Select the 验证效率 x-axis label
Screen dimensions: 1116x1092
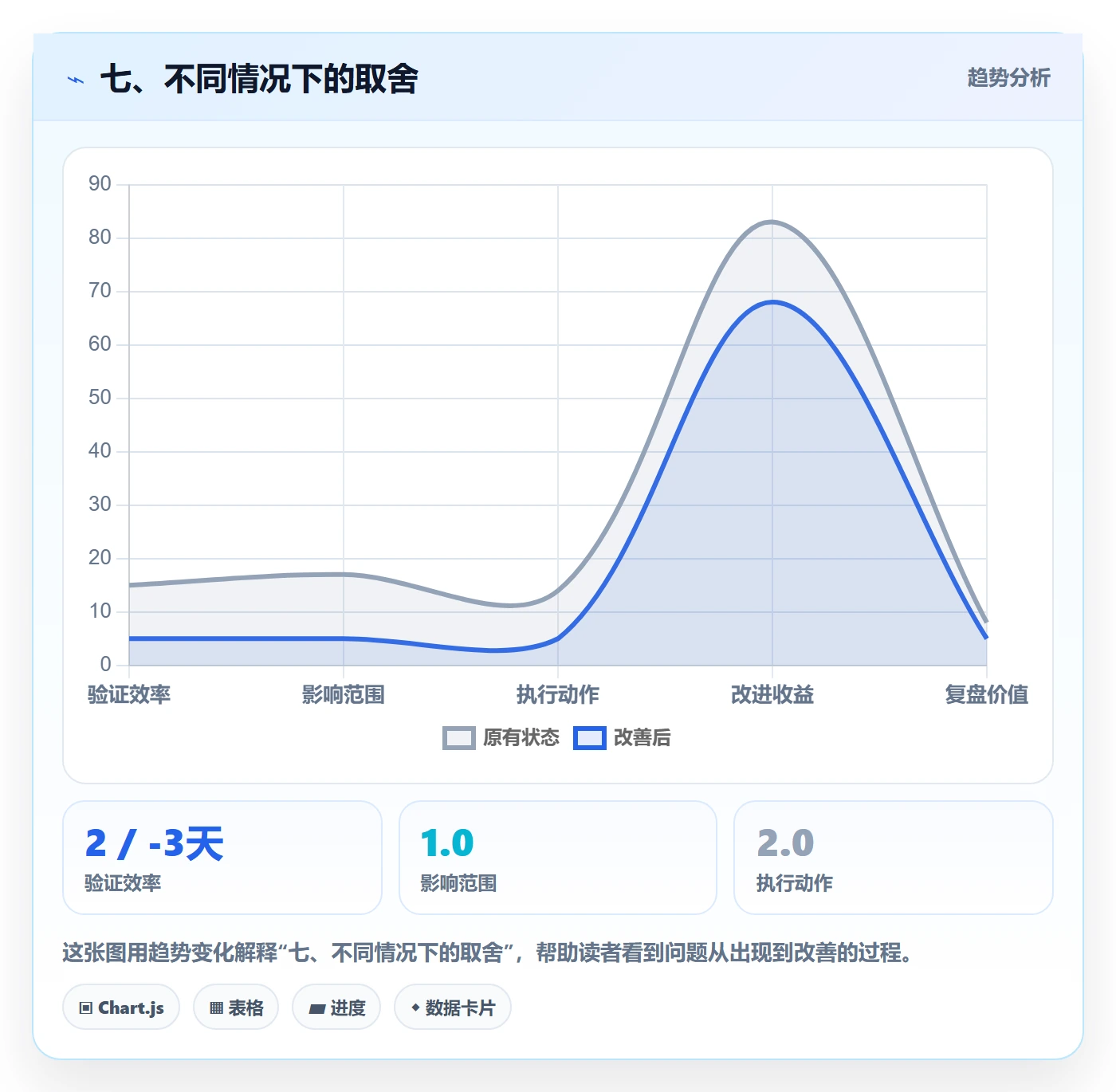[x=129, y=694]
